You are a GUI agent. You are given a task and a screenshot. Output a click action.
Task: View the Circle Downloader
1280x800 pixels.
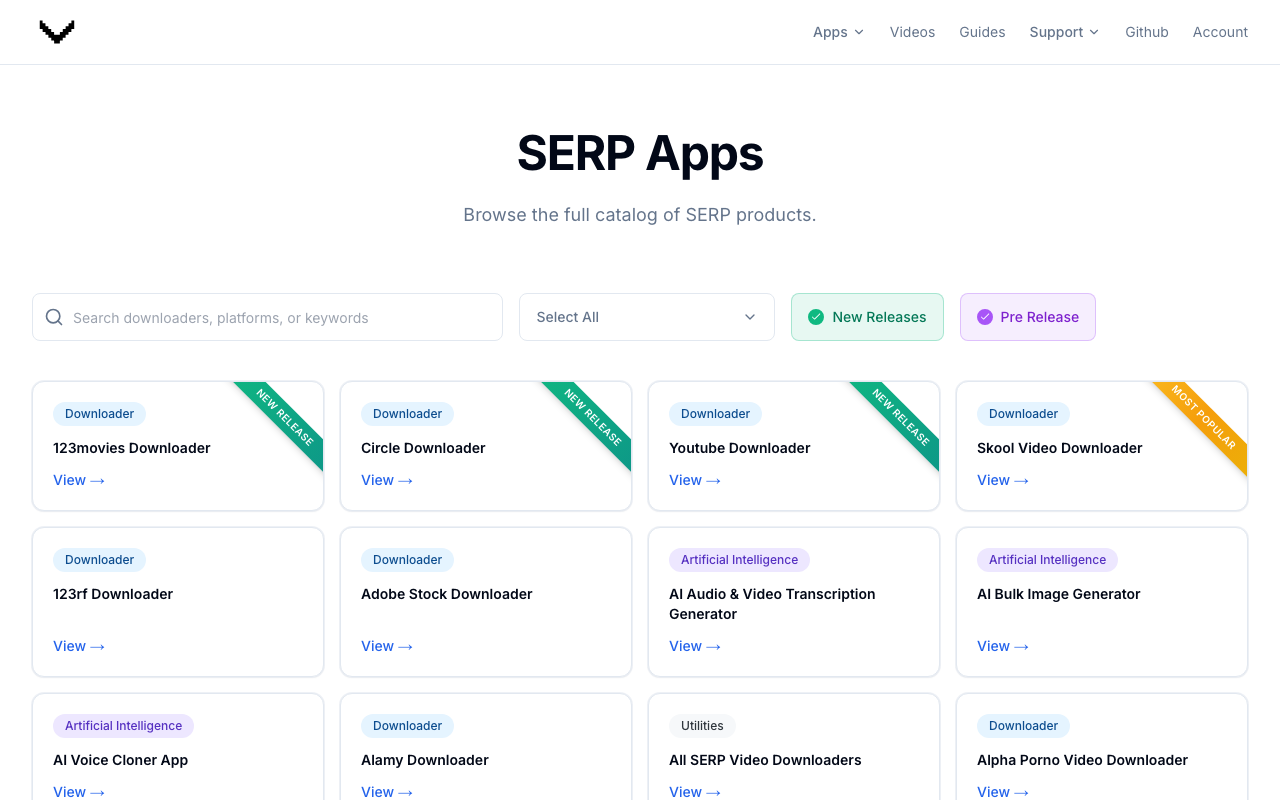(x=387, y=480)
